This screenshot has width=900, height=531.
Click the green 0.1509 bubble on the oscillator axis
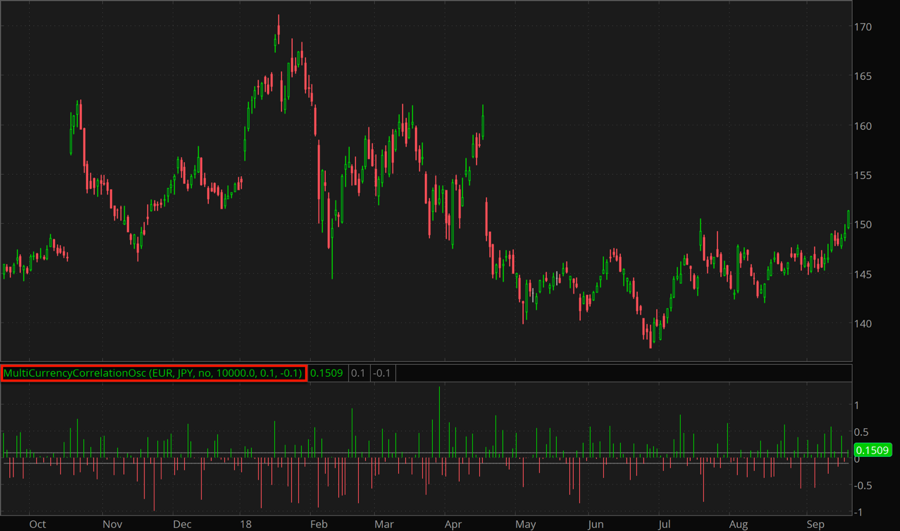coord(873,450)
